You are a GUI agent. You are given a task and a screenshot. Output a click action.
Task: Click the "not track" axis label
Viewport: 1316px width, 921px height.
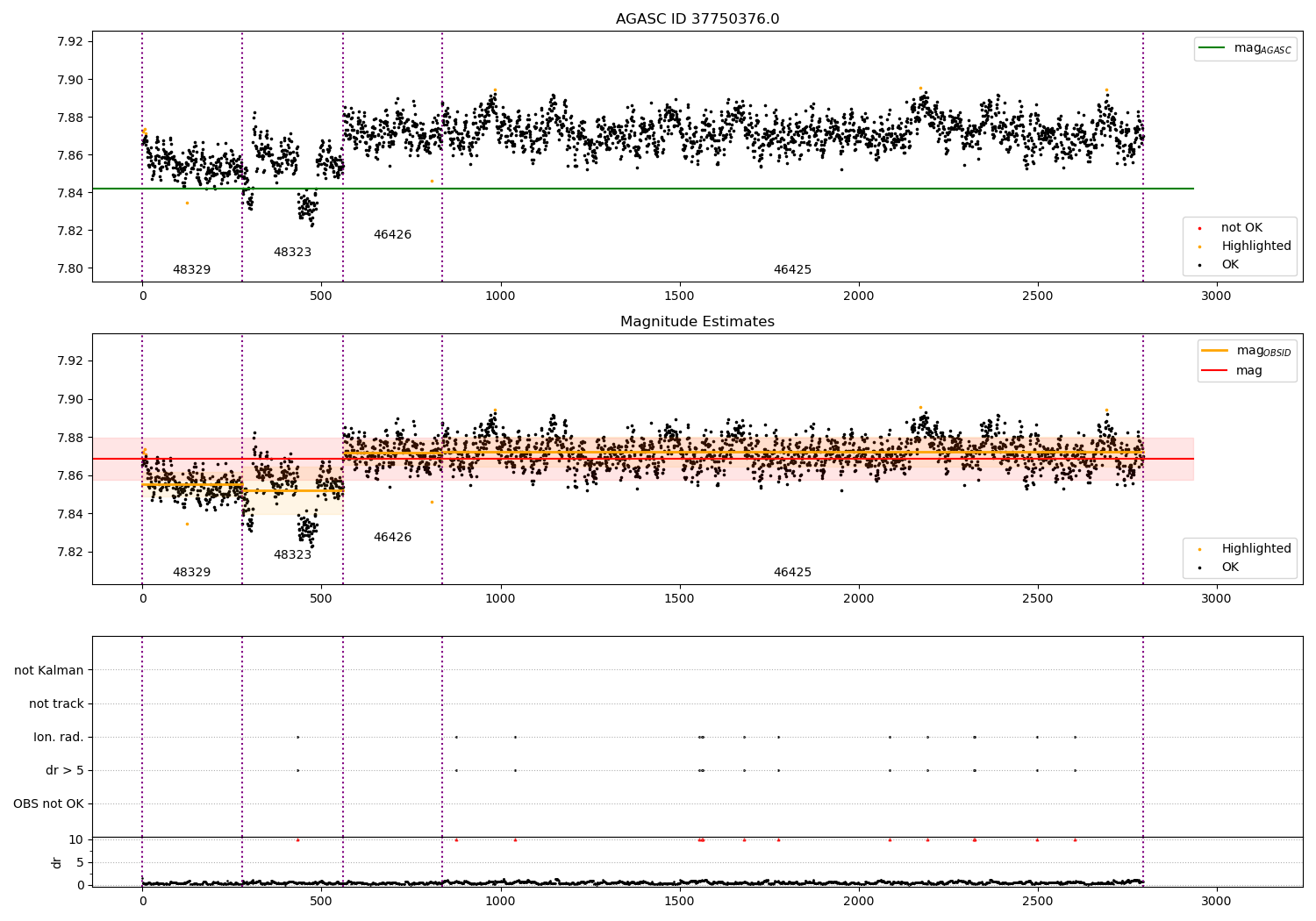56,704
